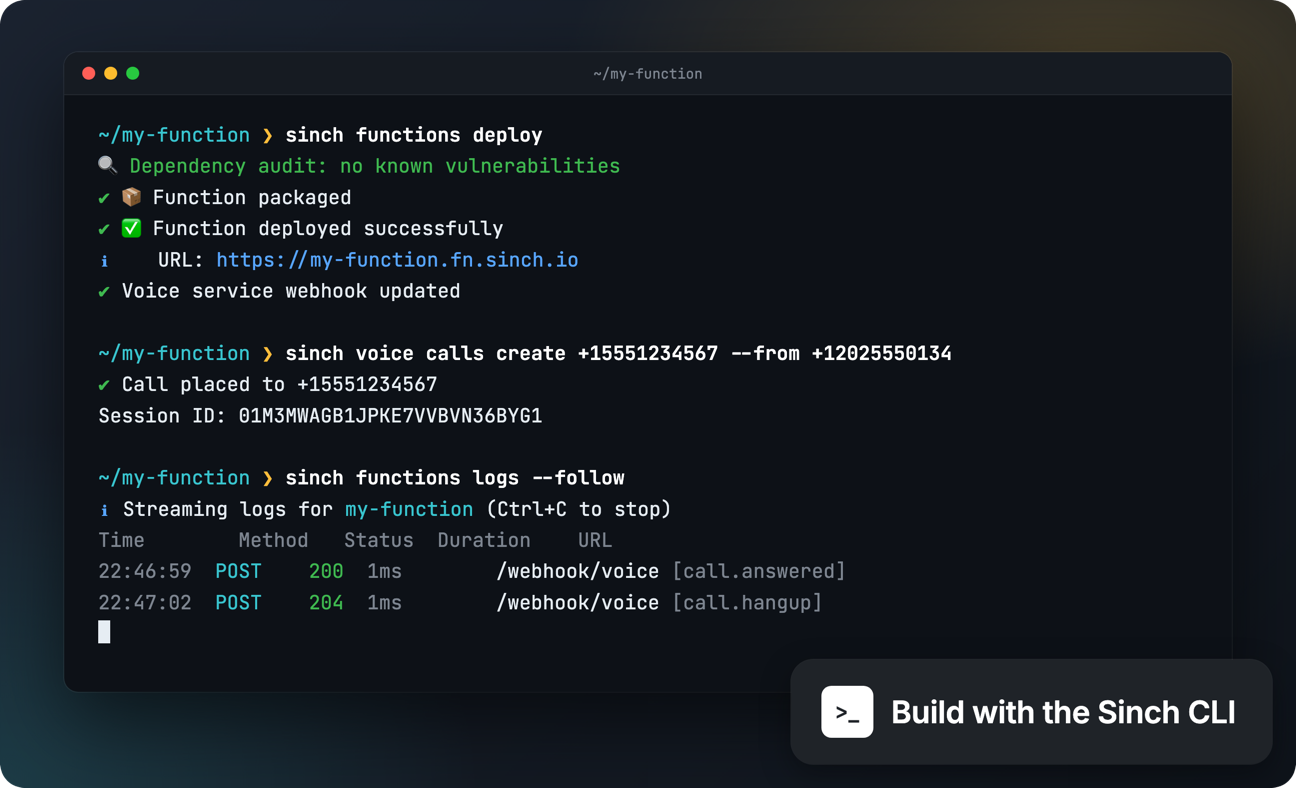
Task: Click the prompt arrow before 'sinch voice calls'
Action: (x=267, y=353)
